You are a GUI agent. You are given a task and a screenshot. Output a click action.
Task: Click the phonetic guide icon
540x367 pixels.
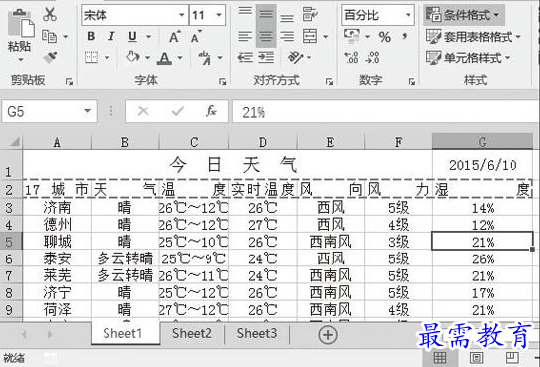pos(205,58)
